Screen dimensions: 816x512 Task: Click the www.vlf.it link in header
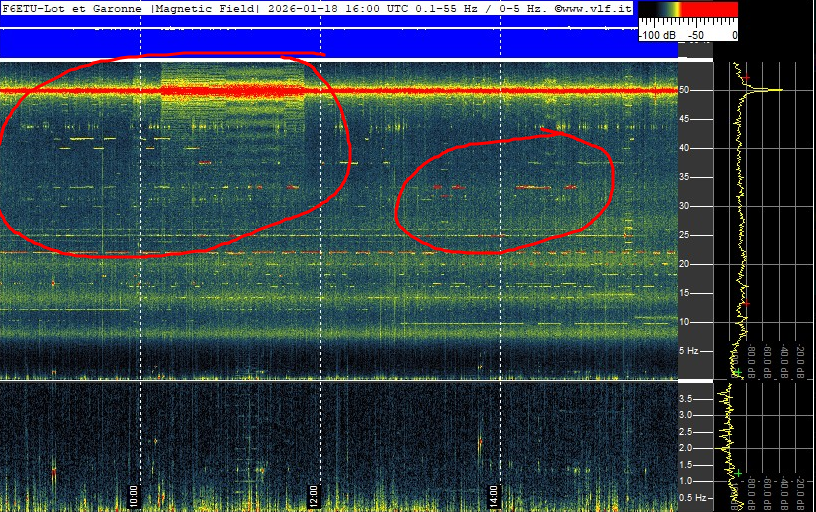597,8
